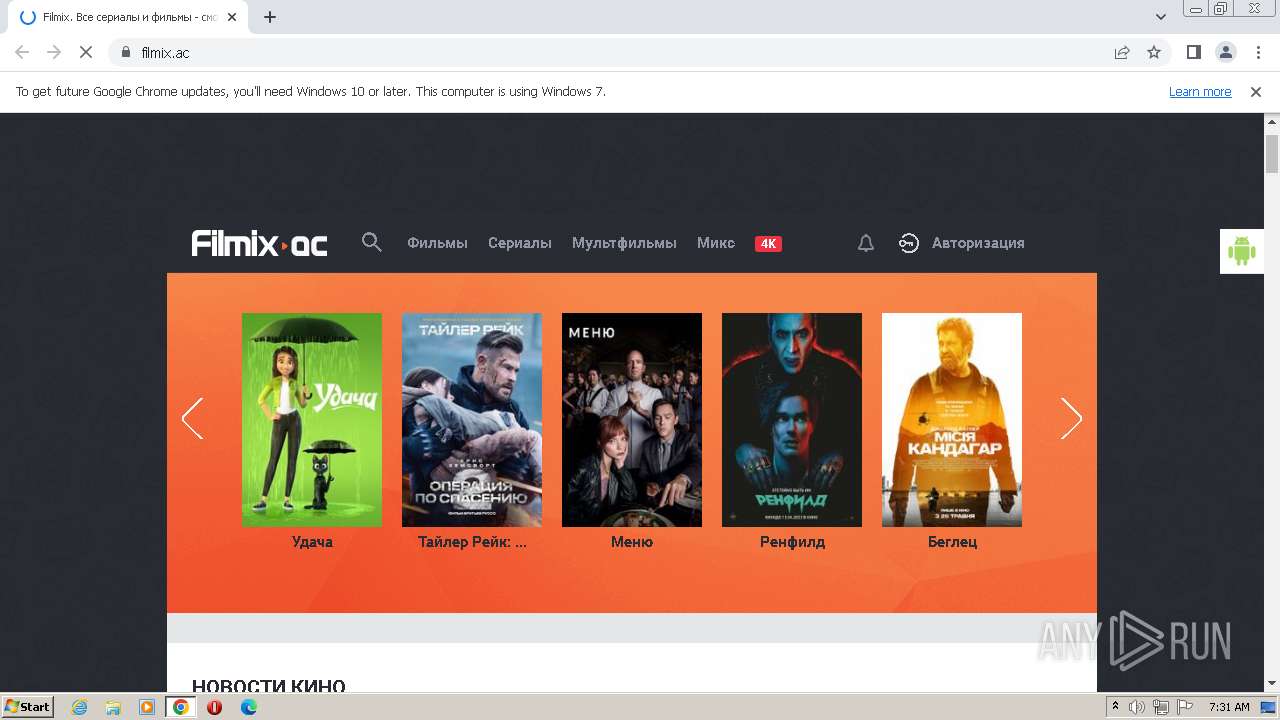This screenshot has height=720, width=1280.
Task: Click the page vertical scrollbar thumb
Action: (x=1272, y=153)
